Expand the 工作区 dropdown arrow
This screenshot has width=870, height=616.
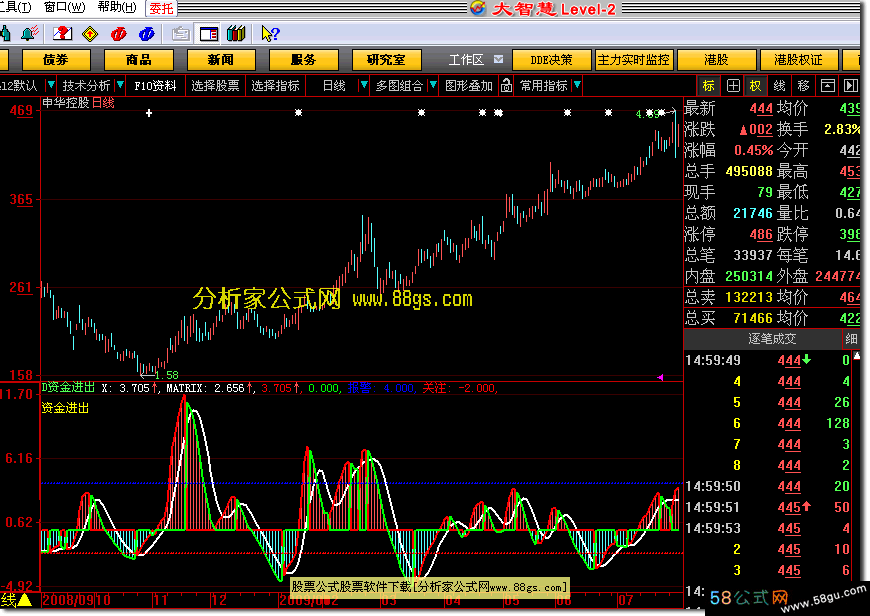[x=498, y=59]
